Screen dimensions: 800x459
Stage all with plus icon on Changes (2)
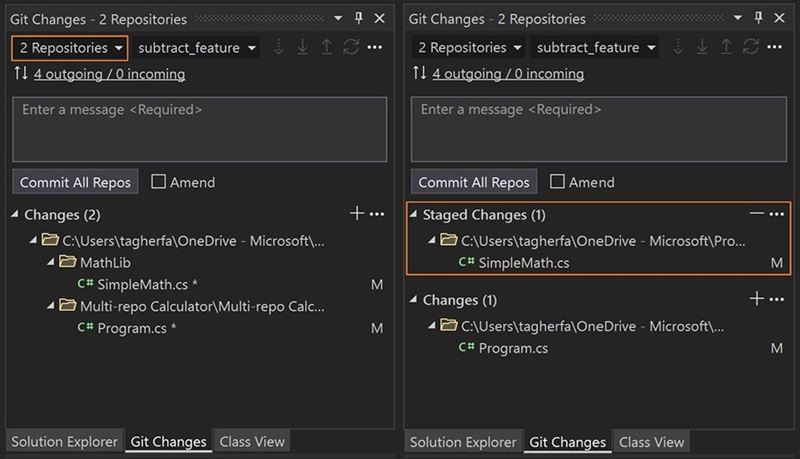(x=357, y=213)
